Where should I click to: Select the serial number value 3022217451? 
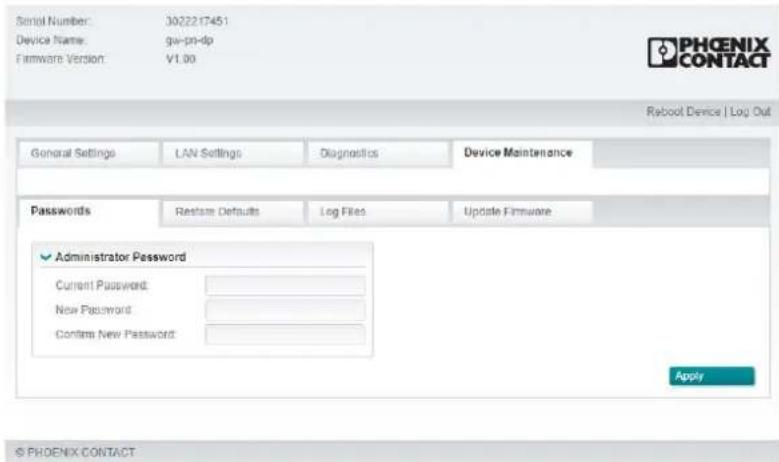coord(197,21)
